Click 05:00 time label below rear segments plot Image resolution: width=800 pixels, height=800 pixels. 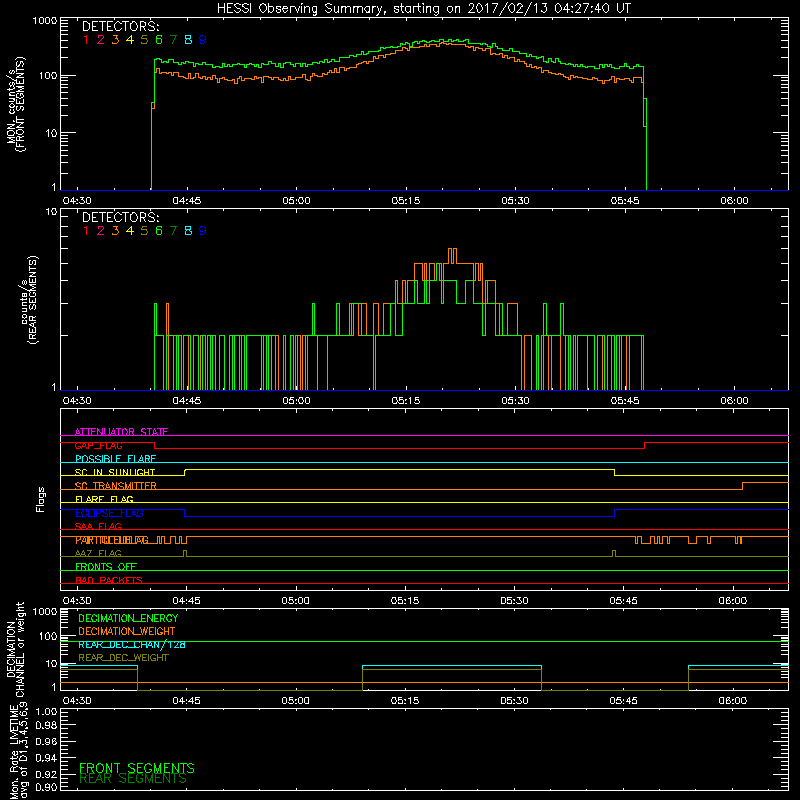(296, 401)
